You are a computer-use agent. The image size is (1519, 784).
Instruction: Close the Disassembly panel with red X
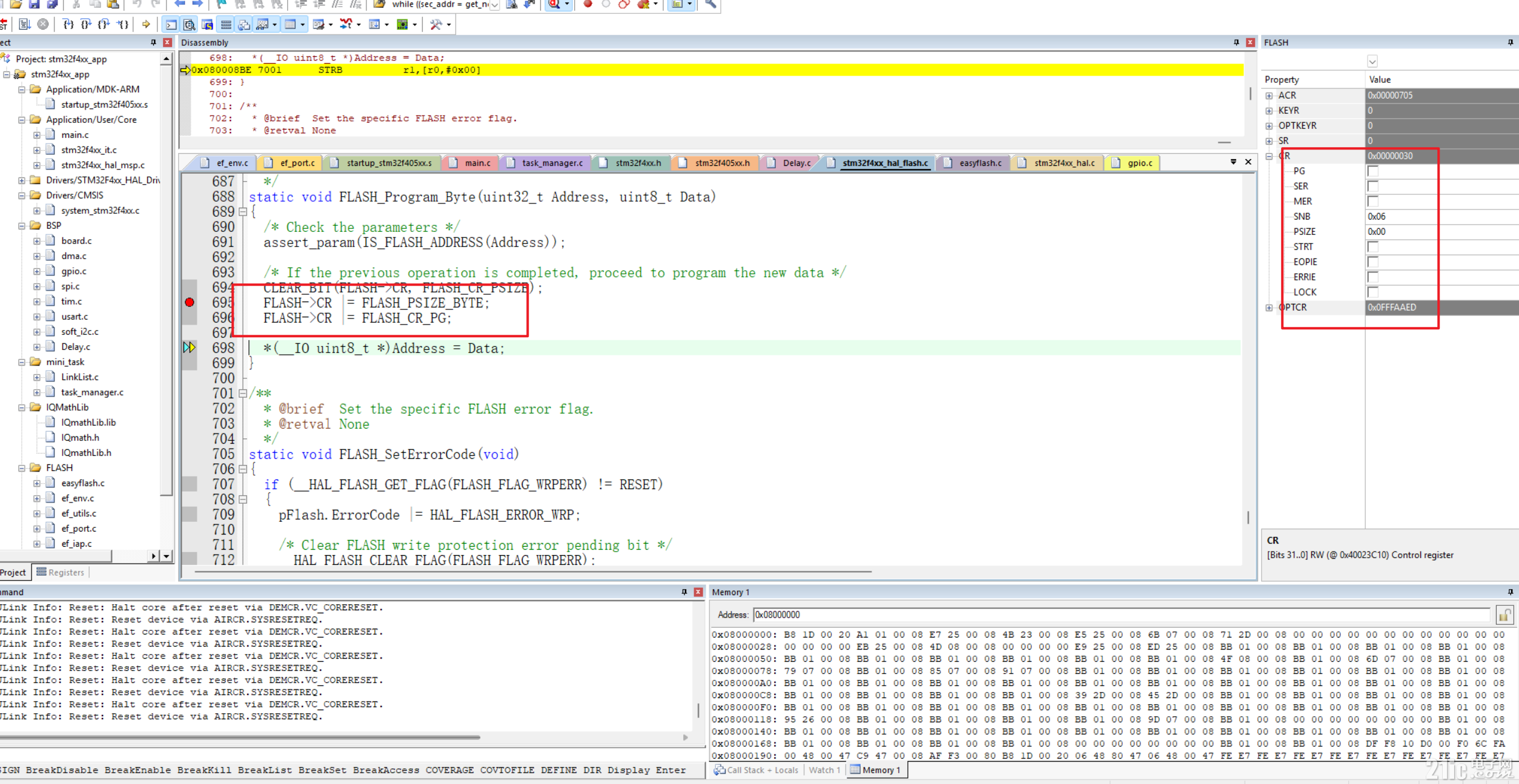pos(1250,42)
